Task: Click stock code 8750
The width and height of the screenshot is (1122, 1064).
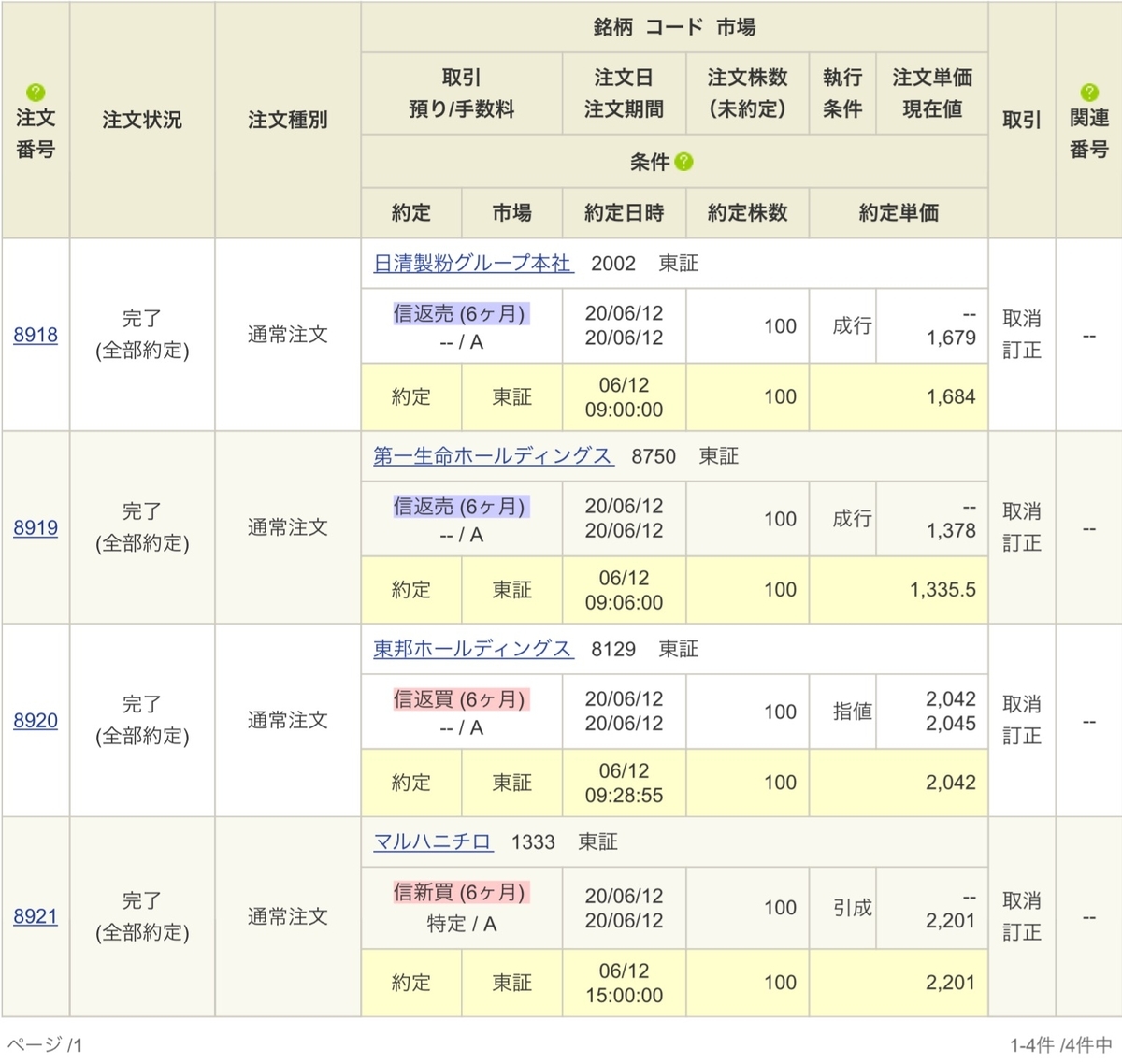Action: (654, 456)
